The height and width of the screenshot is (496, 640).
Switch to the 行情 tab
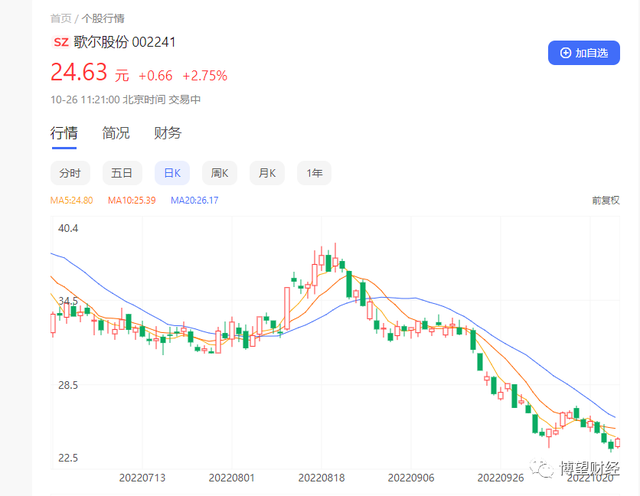tap(64, 133)
